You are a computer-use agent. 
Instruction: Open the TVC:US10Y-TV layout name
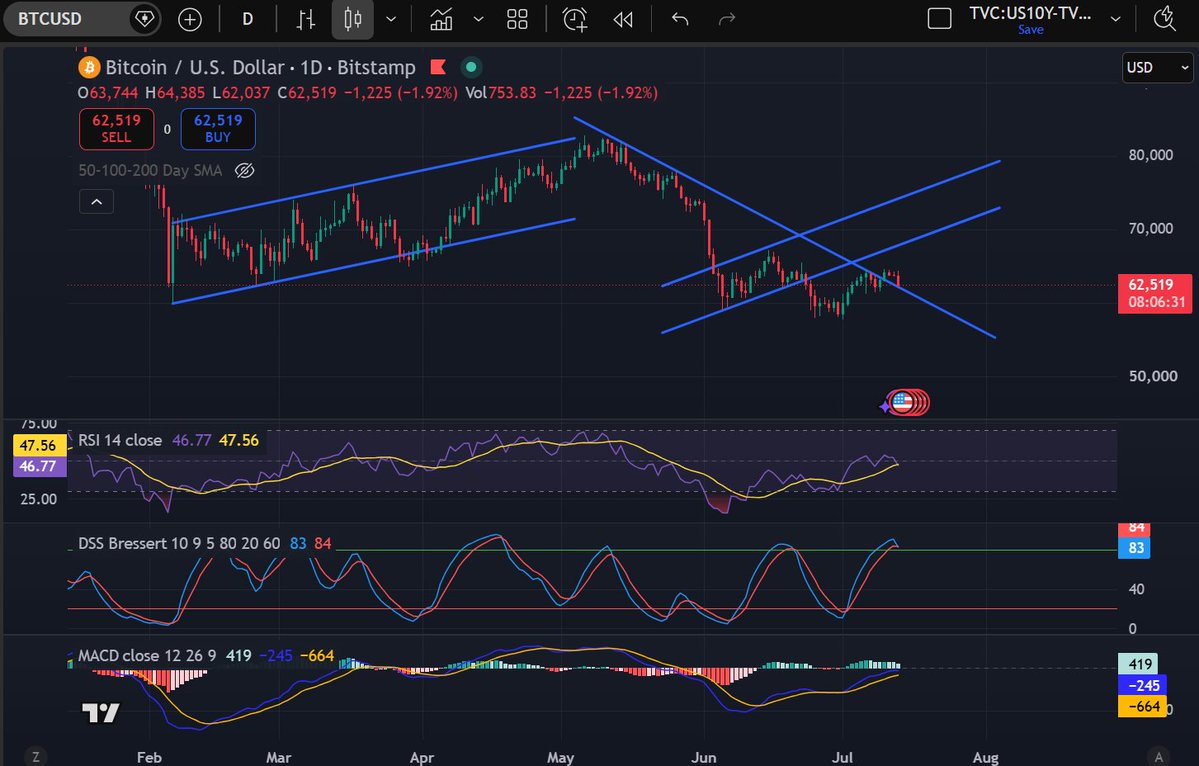(1029, 13)
